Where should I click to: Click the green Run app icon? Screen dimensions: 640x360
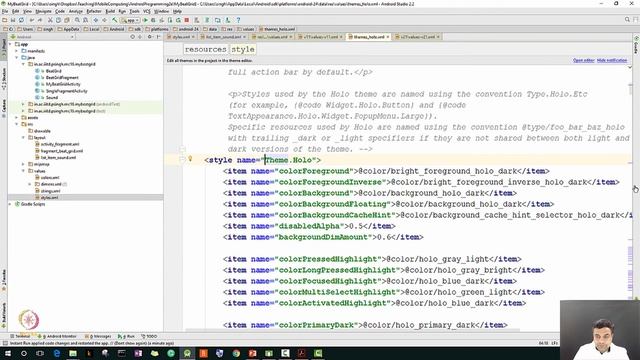(145, 20)
